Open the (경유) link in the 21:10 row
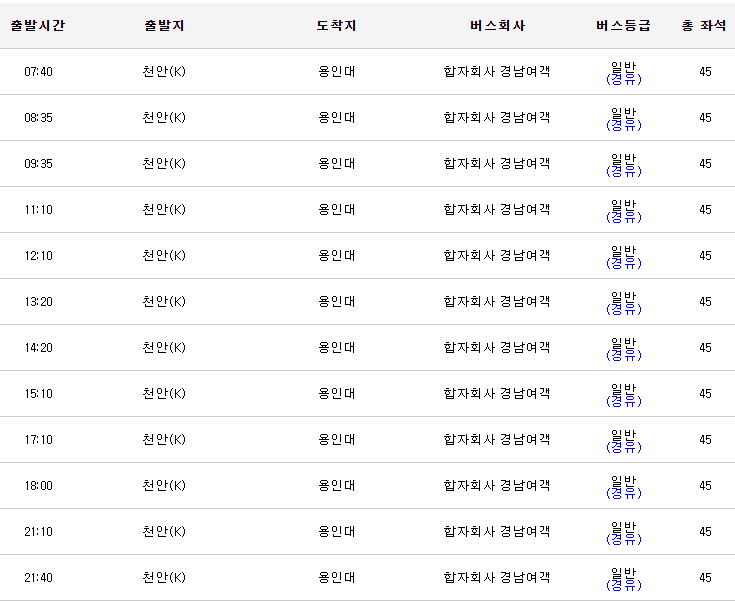Viewport: 735px width, 602px height. point(623,539)
